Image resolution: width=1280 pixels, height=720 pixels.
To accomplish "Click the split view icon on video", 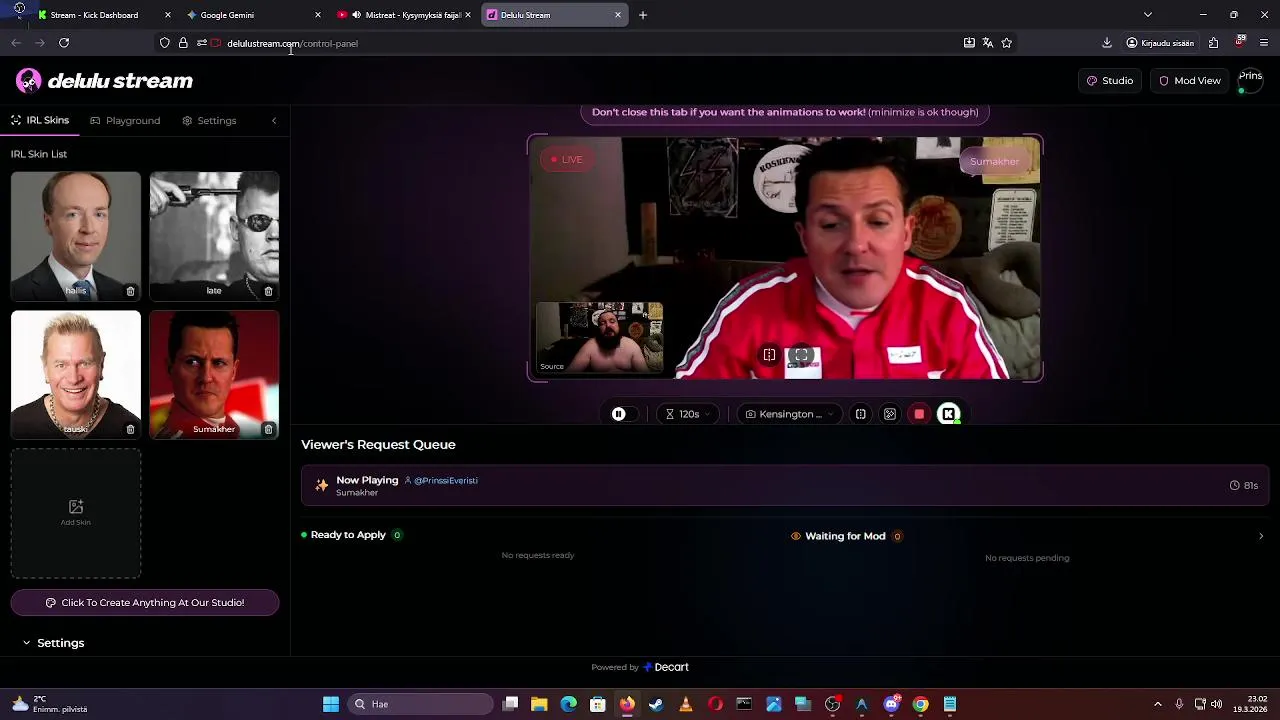I will point(769,355).
